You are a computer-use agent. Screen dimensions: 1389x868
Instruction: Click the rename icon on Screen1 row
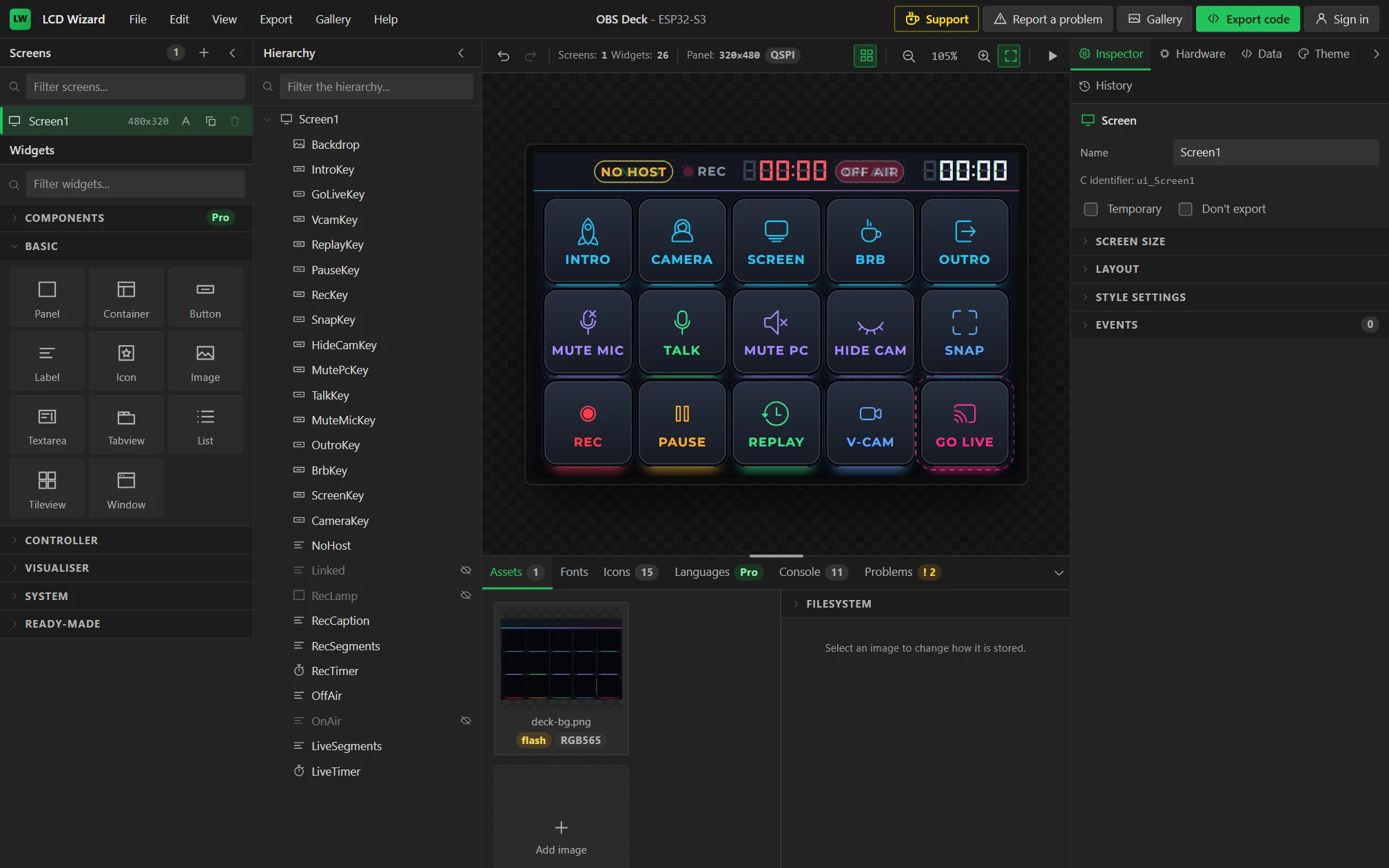186,121
